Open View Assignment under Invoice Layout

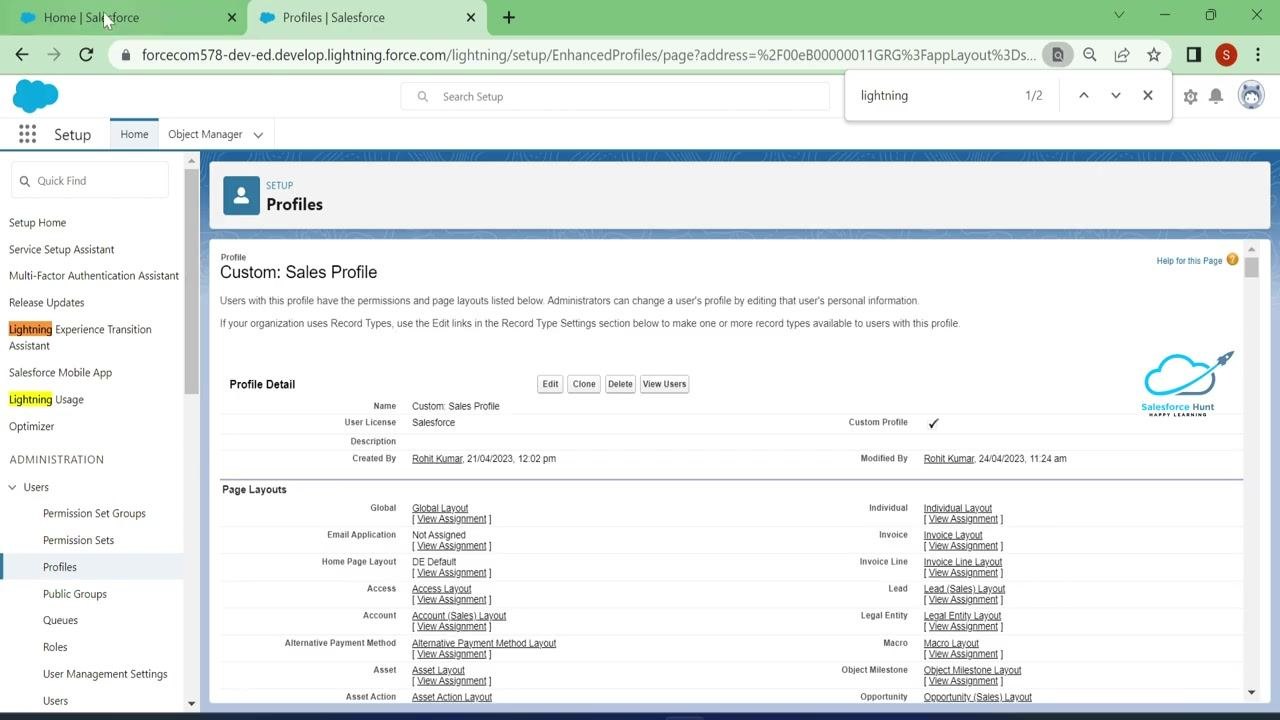coord(963,546)
